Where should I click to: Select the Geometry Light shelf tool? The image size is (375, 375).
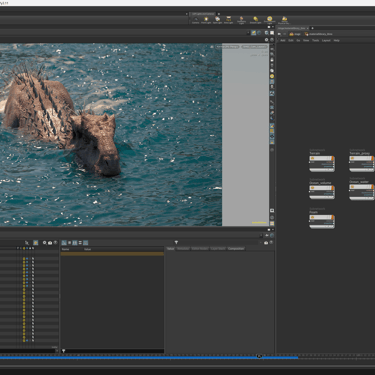click(241, 20)
